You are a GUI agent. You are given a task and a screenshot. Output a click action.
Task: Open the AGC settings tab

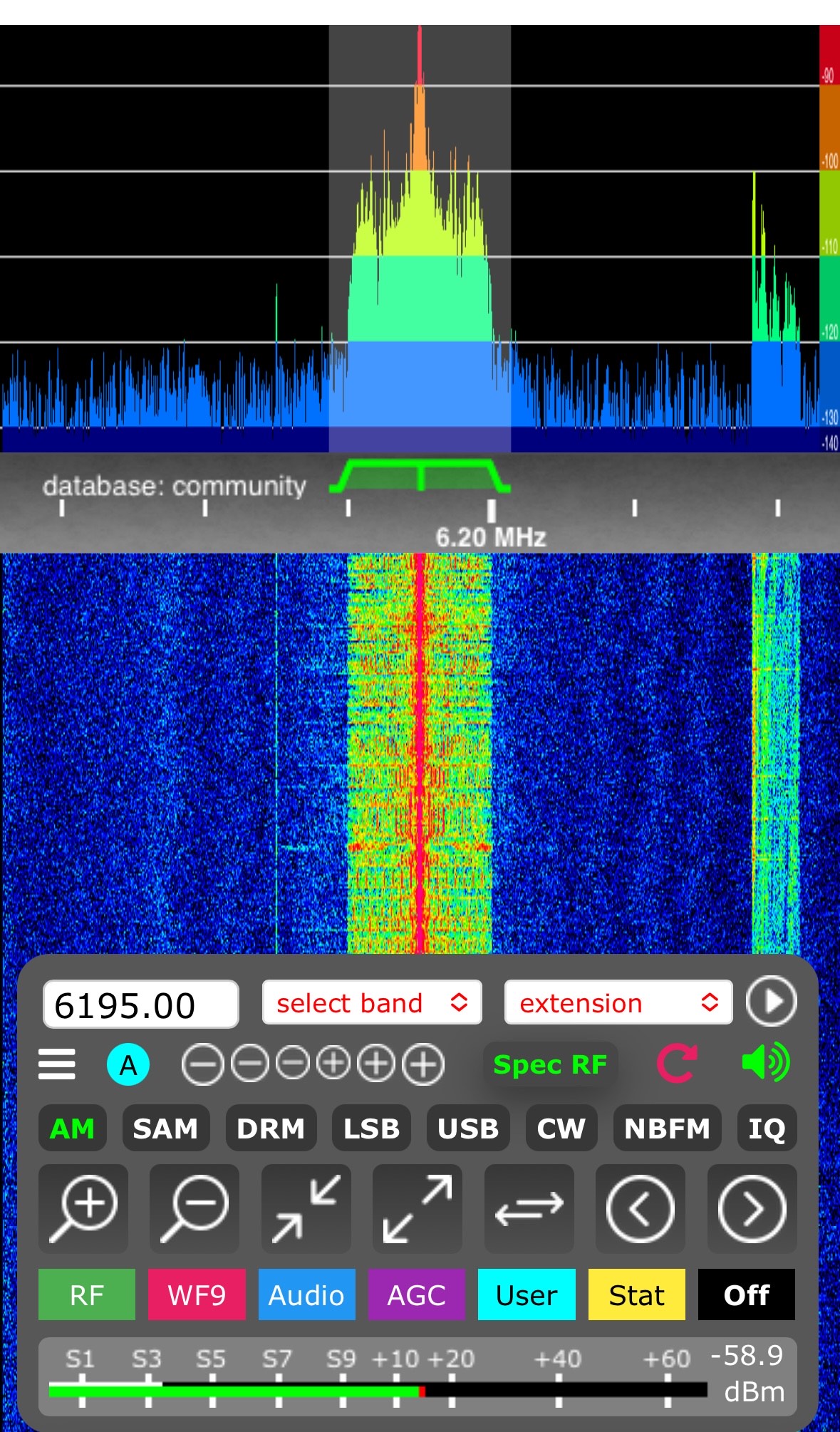point(416,1294)
